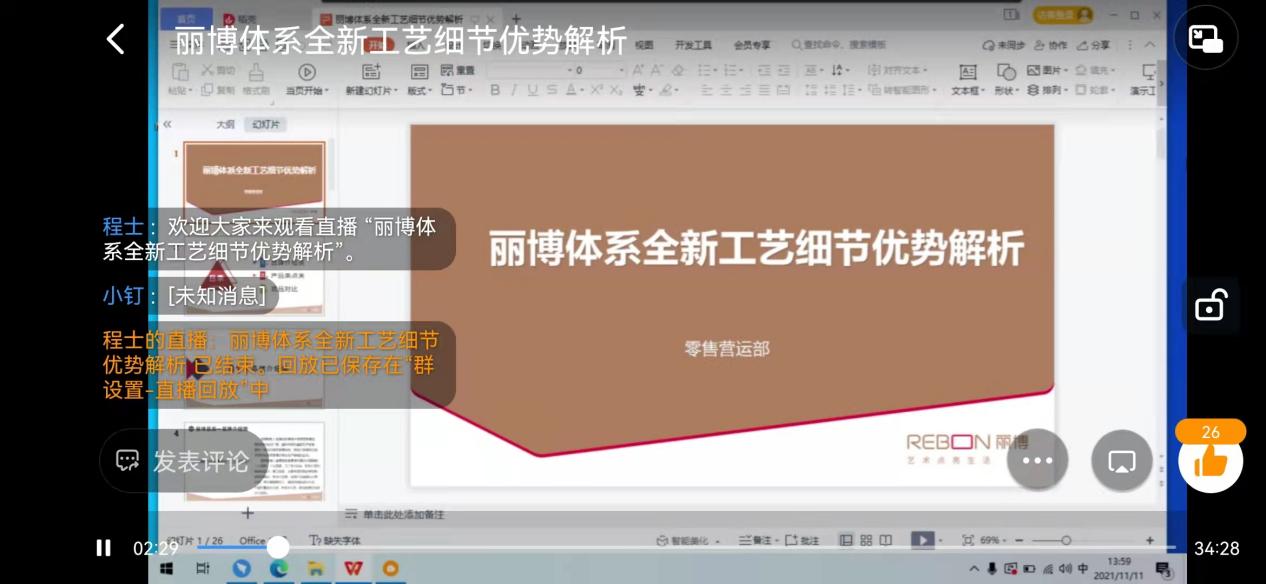
Task: Go back using the left arrow
Action: click(x=116, y=39)
